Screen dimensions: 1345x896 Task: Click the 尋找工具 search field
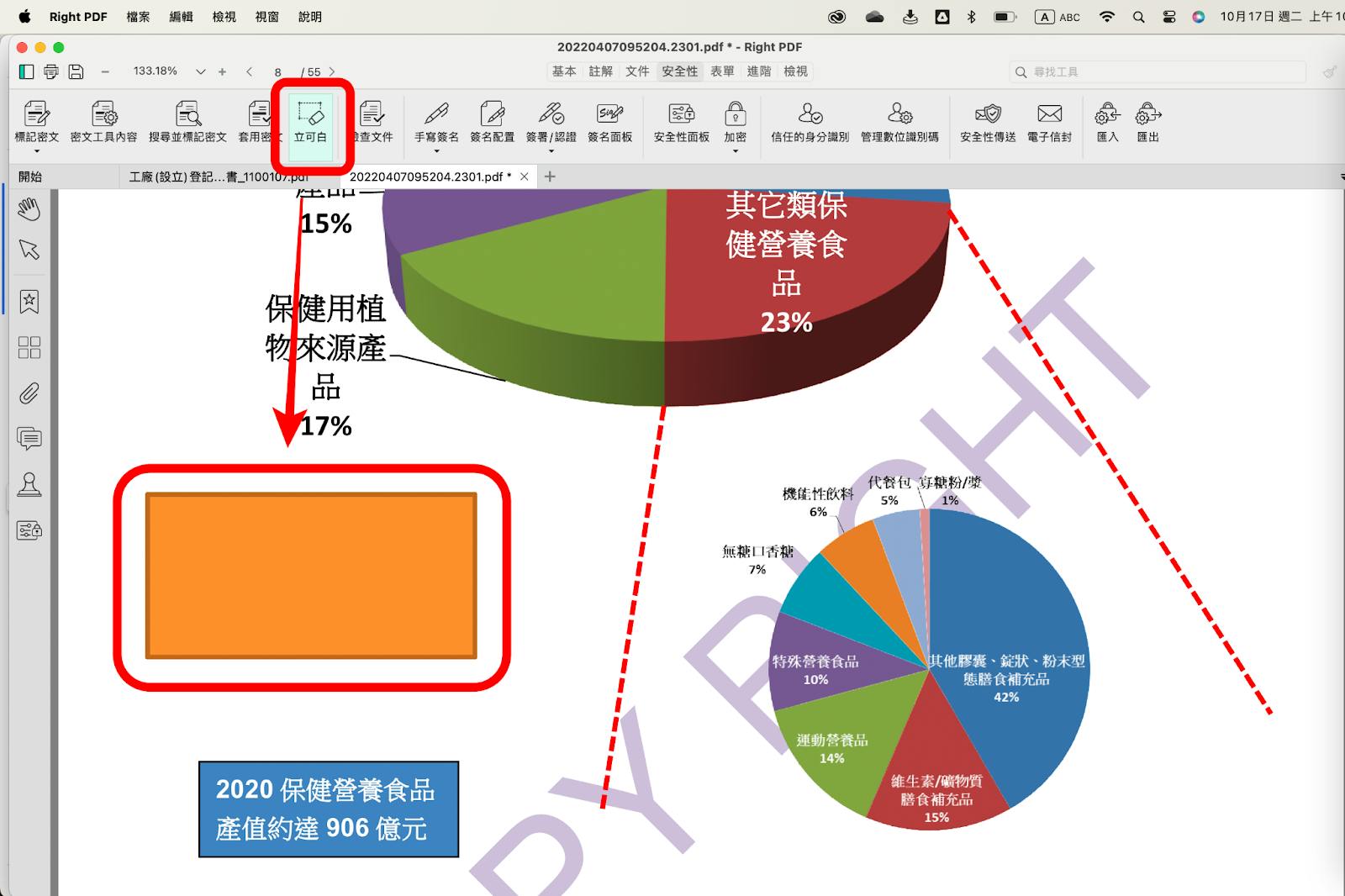point(1158,72)
